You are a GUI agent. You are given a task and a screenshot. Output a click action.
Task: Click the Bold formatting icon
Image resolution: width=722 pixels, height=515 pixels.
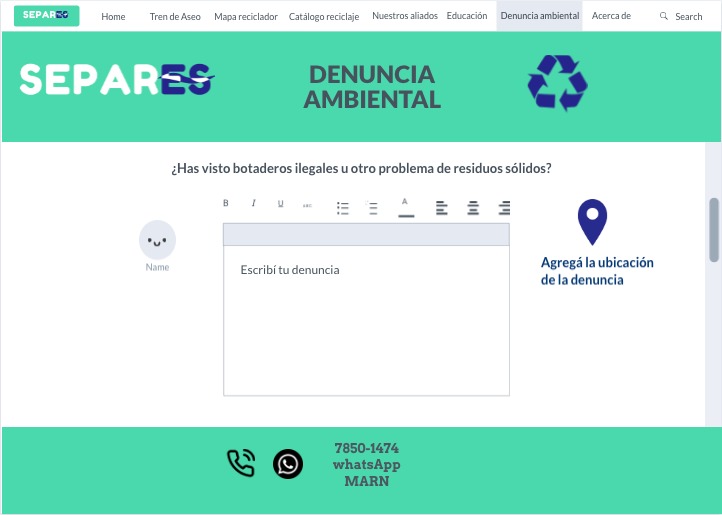[226, 203]
